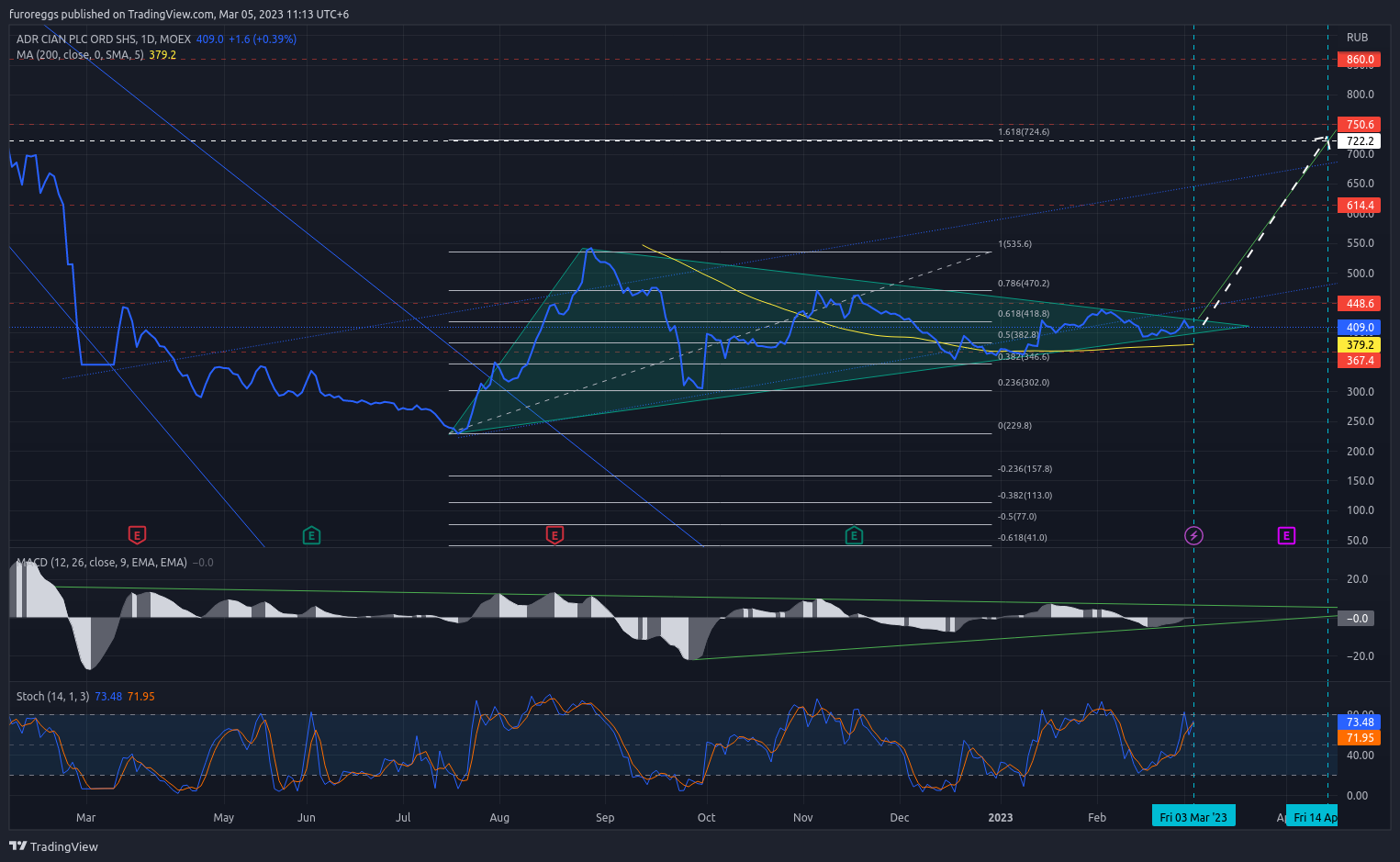This screenshot has width=1400, height=862.
Task: Click the -20.0 tick on the MACD axis
Action: click(x=1359, y=656)
